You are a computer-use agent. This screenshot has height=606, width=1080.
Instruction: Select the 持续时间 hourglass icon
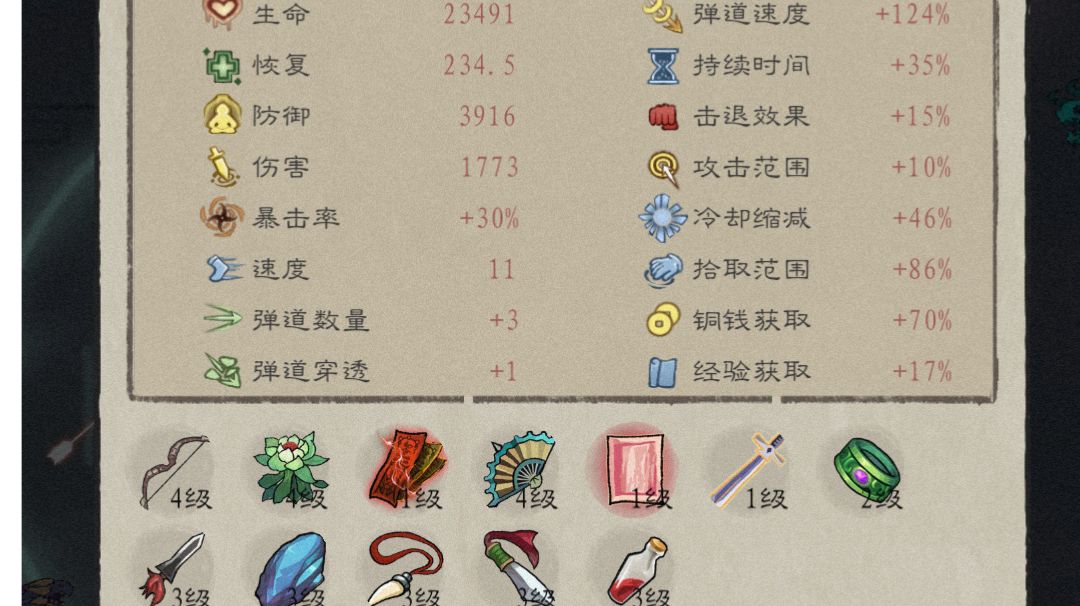point(663,66)
